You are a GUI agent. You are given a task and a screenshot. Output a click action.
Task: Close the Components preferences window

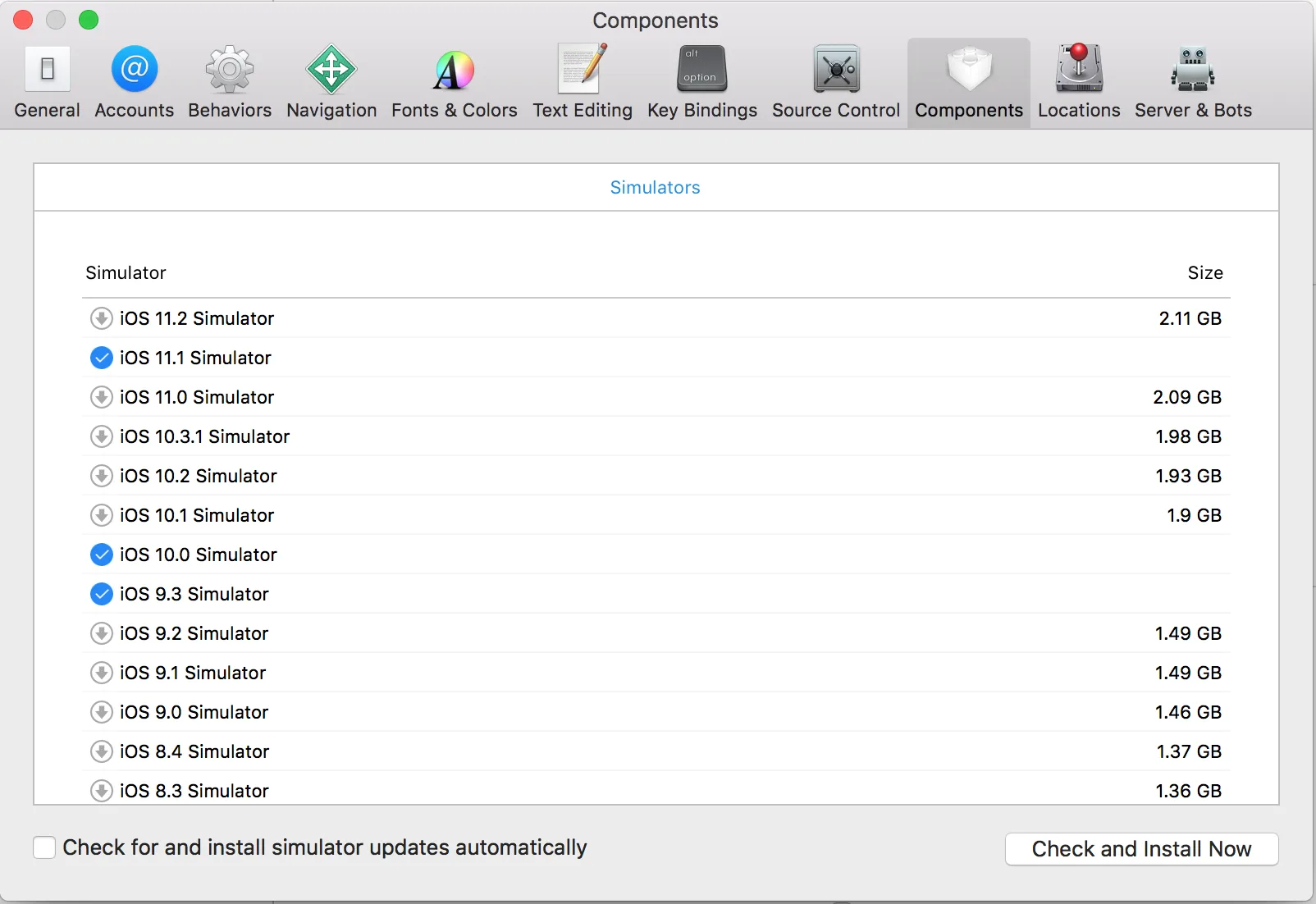(23, 20)
